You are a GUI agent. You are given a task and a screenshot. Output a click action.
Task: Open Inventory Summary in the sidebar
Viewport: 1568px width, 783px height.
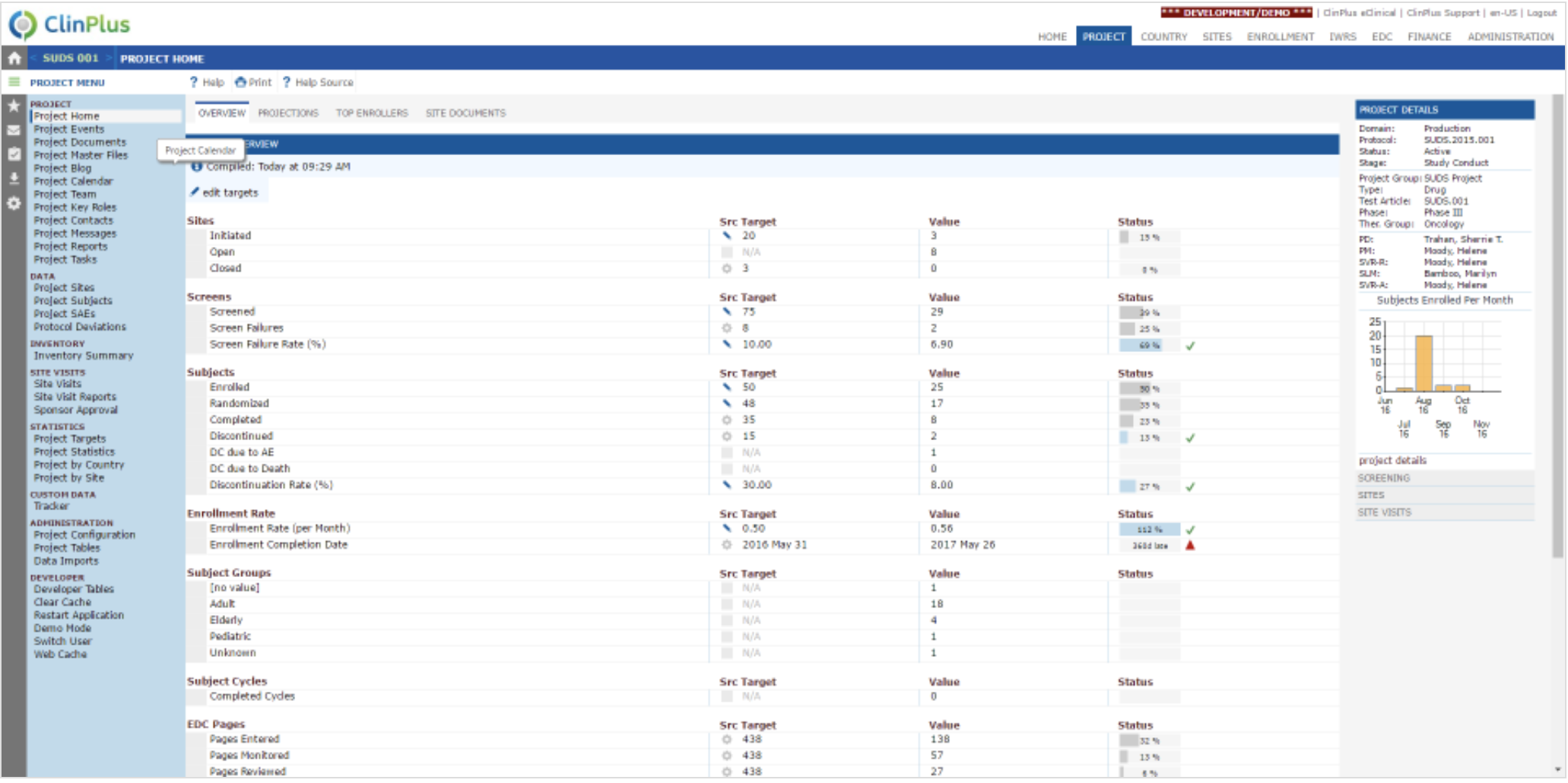pyautogui.click(x=84, y=356)
